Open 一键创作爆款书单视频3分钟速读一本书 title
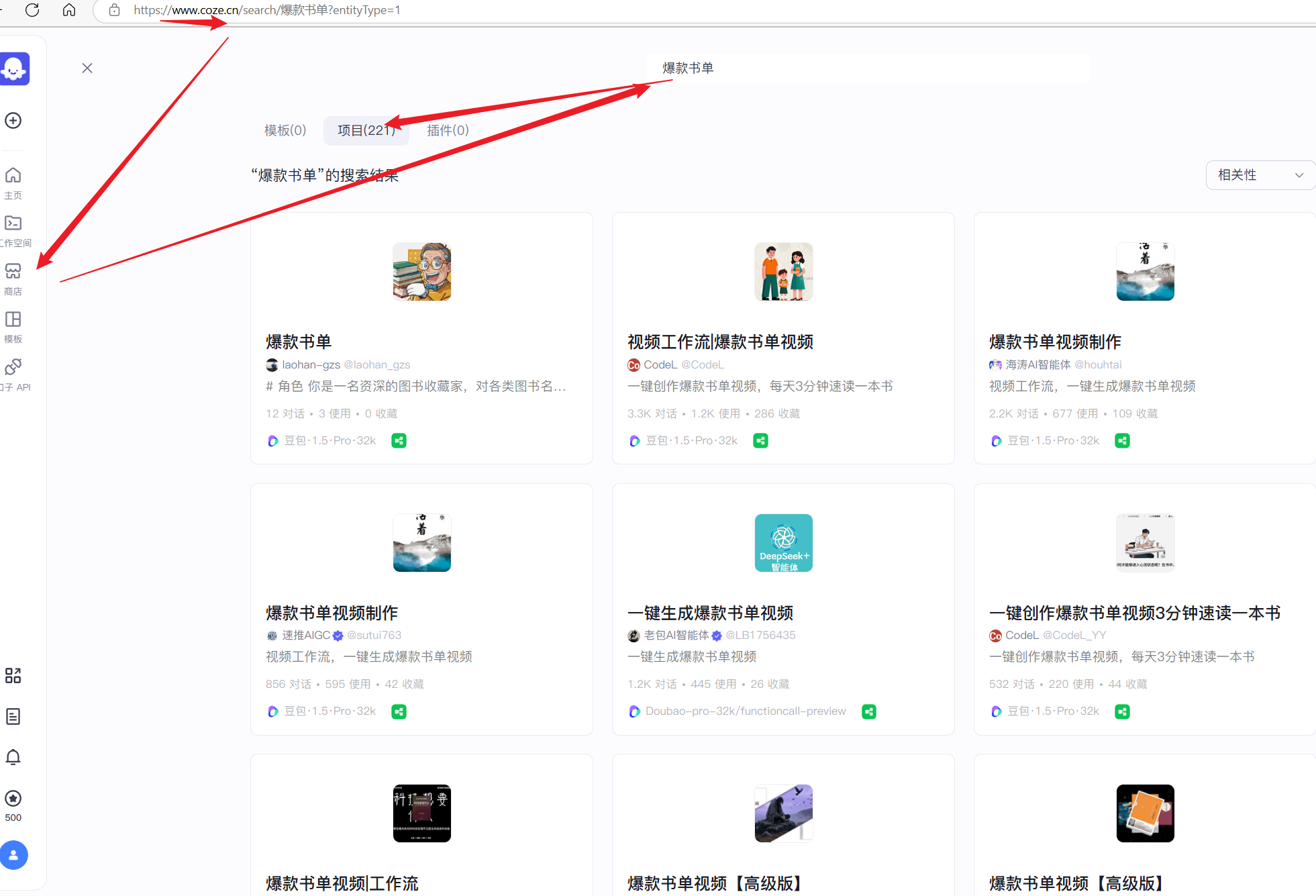 tap(1135, 613)
